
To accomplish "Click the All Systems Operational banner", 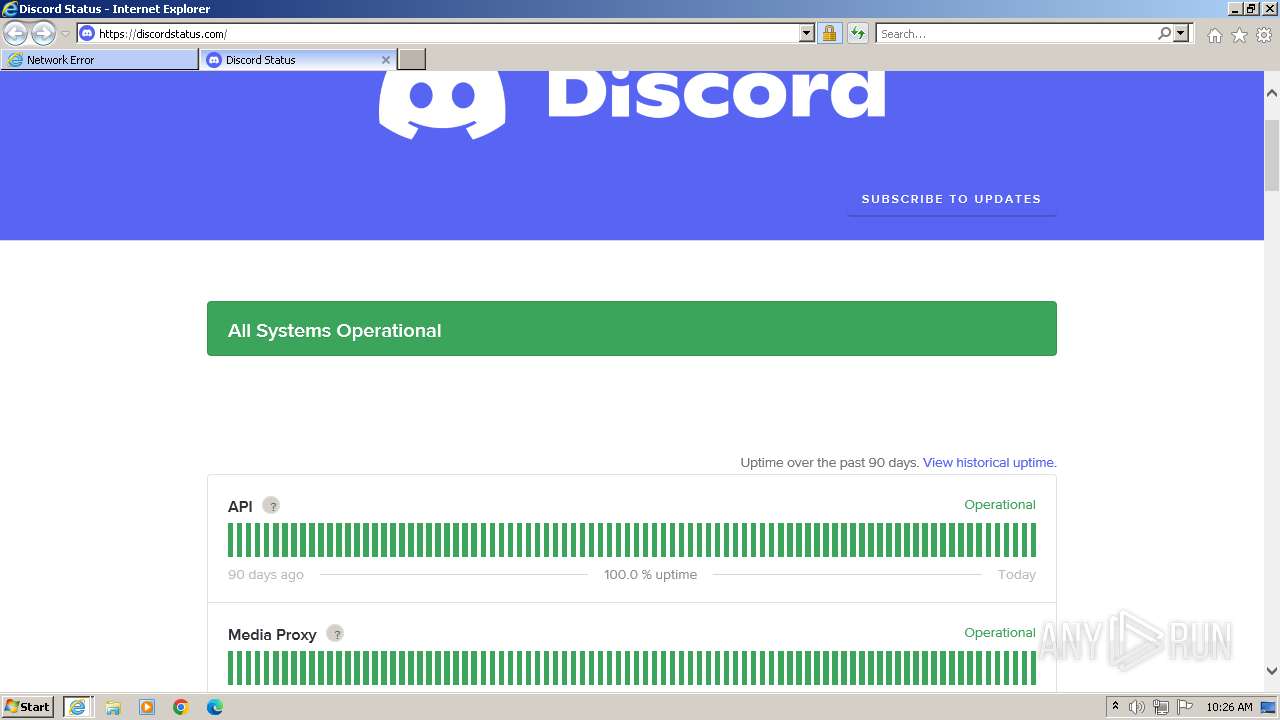I will click(x=632, y=329).
